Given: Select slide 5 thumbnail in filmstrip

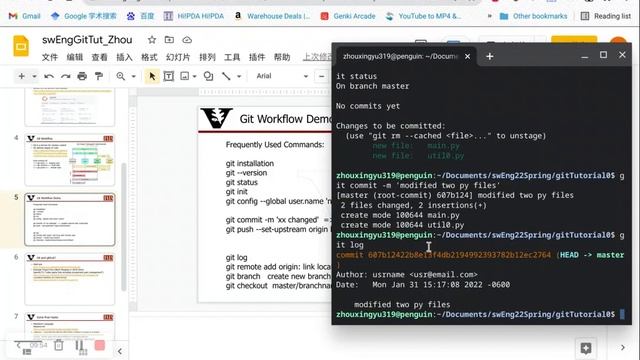Looking at the screenshot, I should point(70,220).
